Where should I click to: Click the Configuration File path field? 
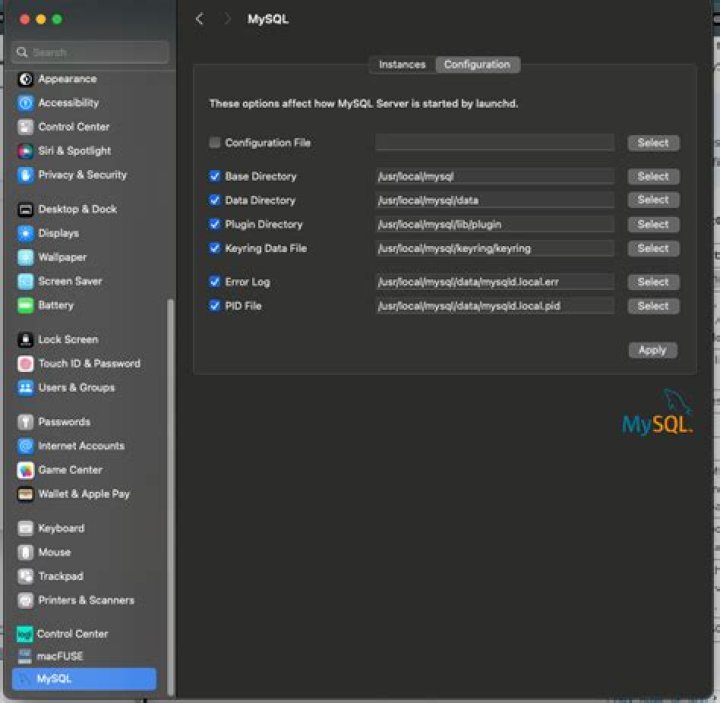pos(495,143)
